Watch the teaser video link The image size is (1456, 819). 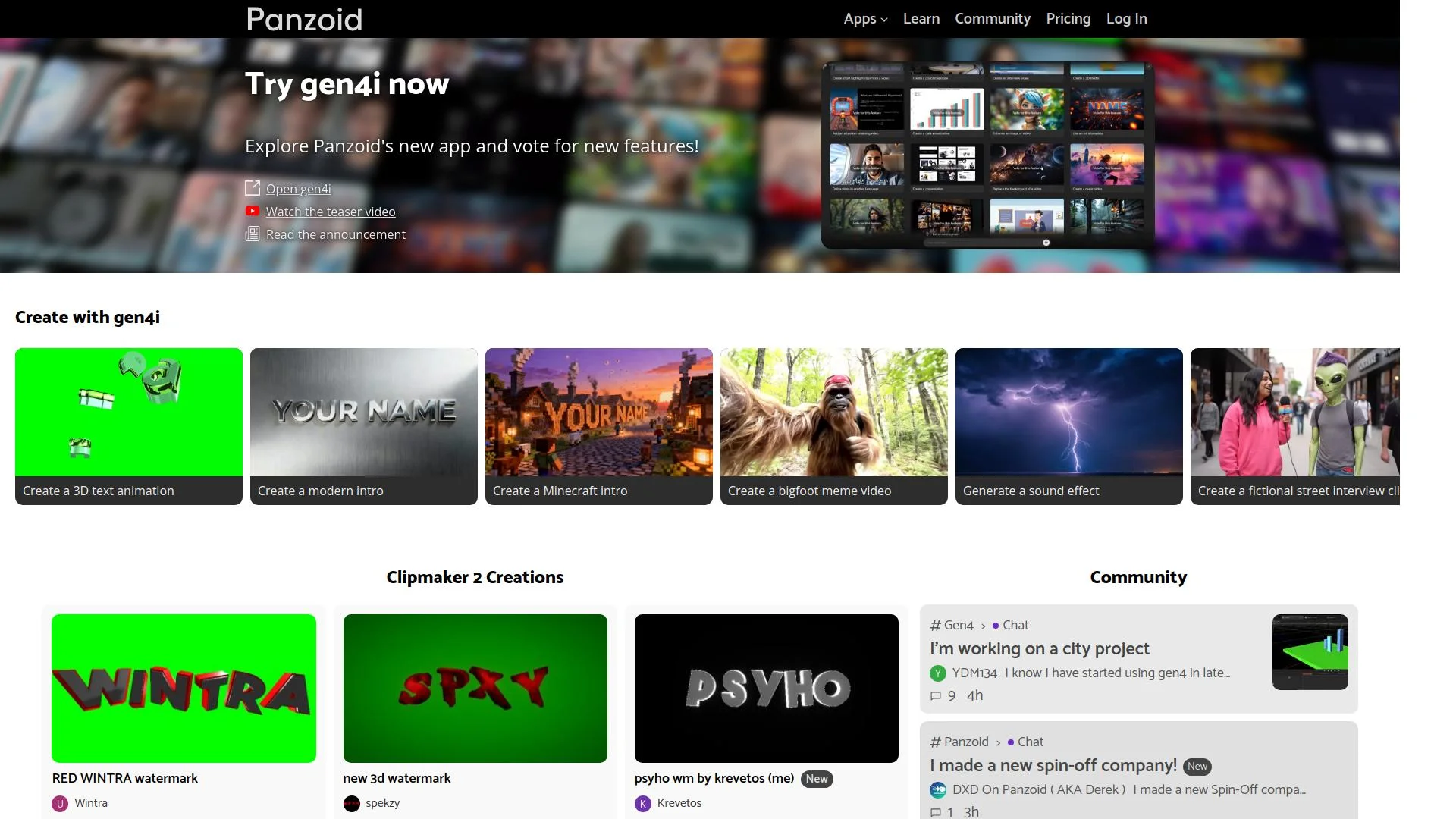[330, 212]
